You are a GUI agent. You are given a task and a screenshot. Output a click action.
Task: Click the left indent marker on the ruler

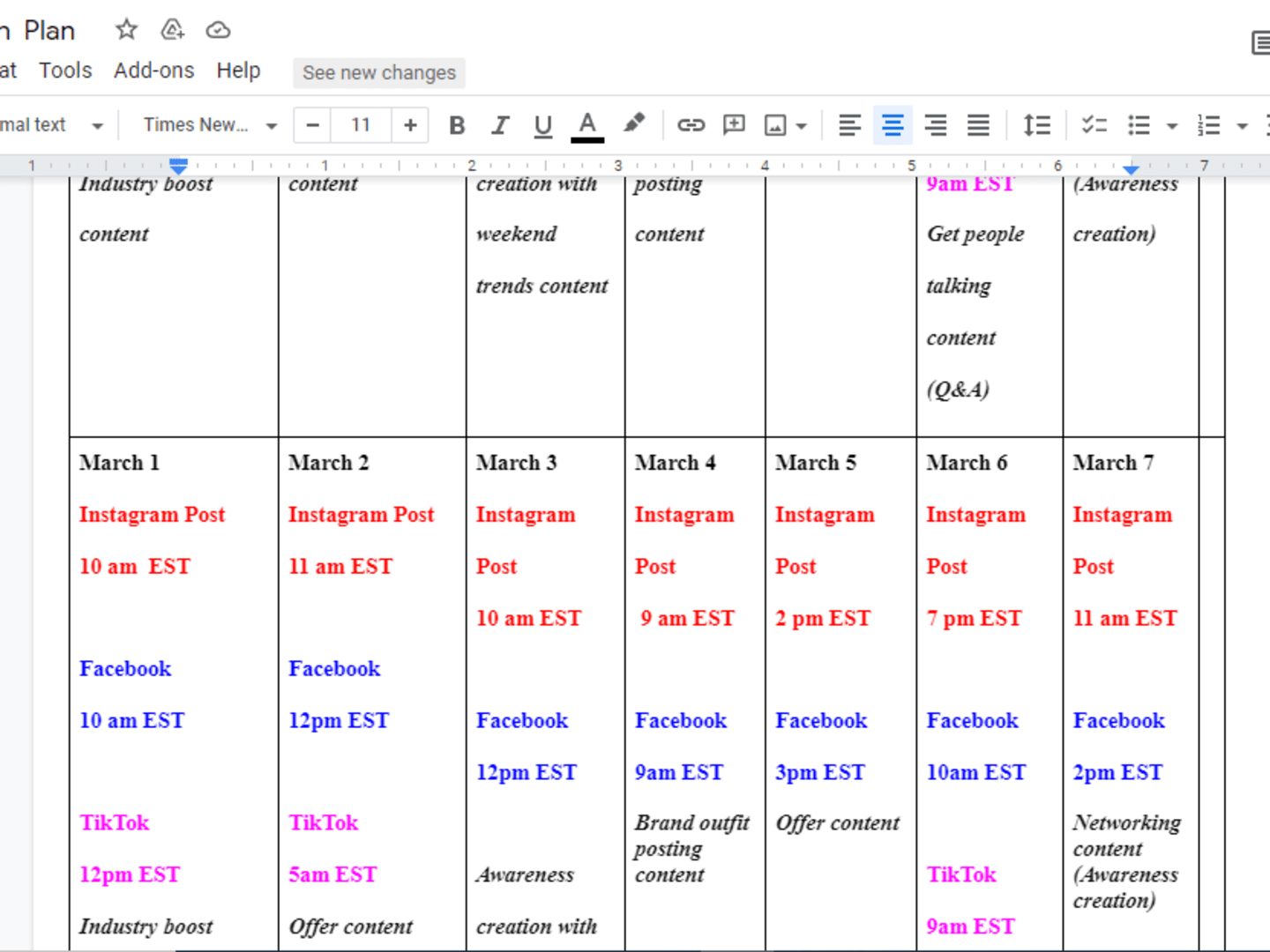178,168
